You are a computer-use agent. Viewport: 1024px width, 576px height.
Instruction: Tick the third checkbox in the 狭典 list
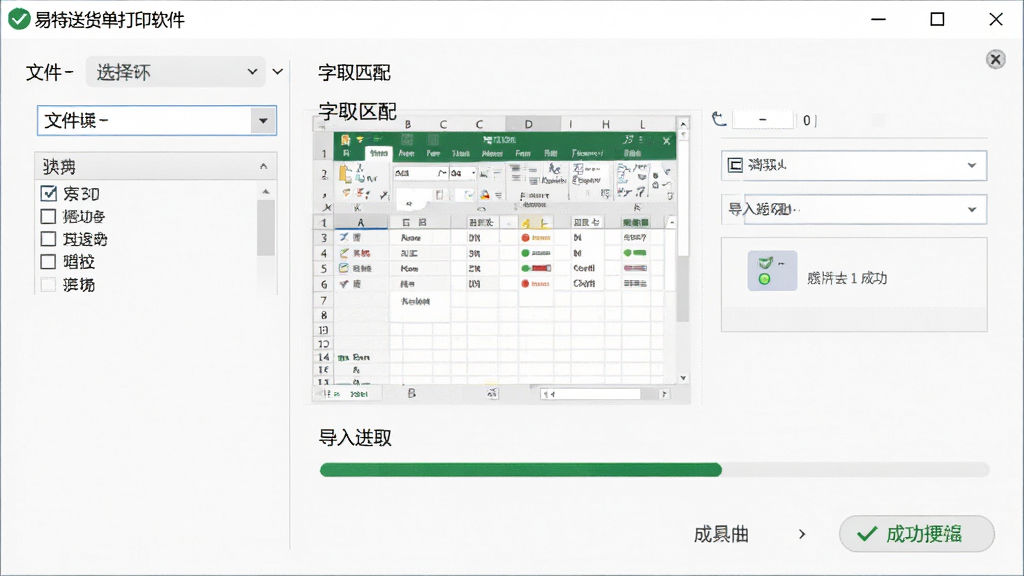(48, 239)
